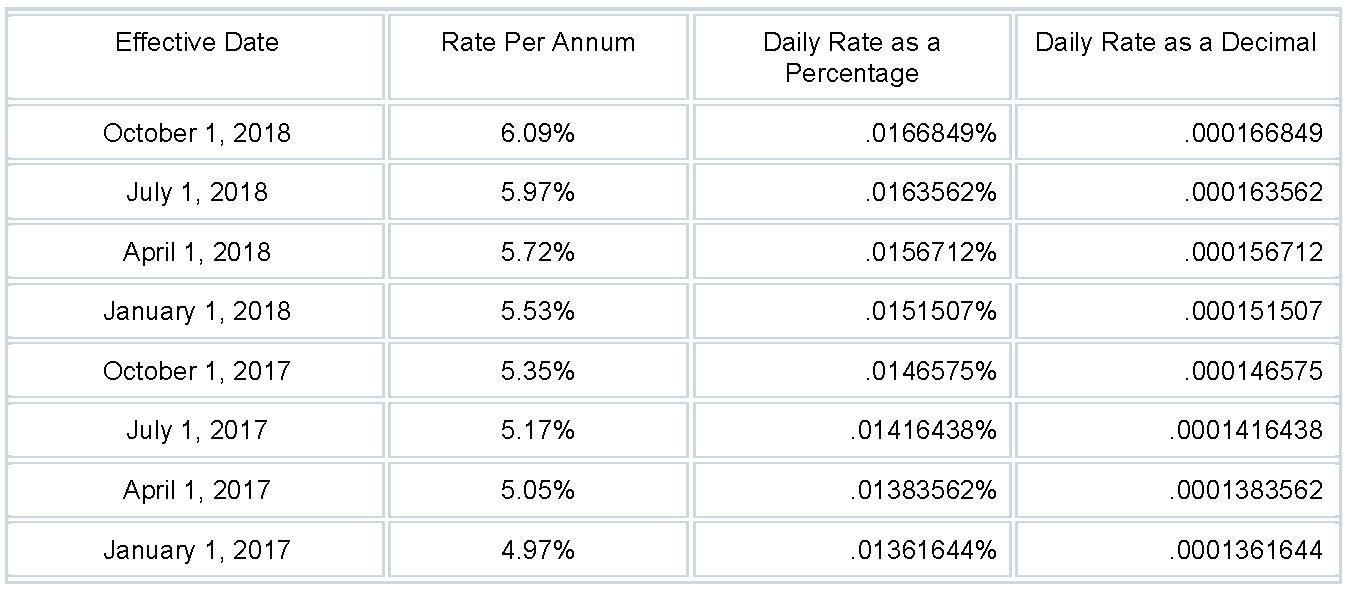Click the .0151507% daily percentage cell
The image size is (1350, 593).
point(930,311)
